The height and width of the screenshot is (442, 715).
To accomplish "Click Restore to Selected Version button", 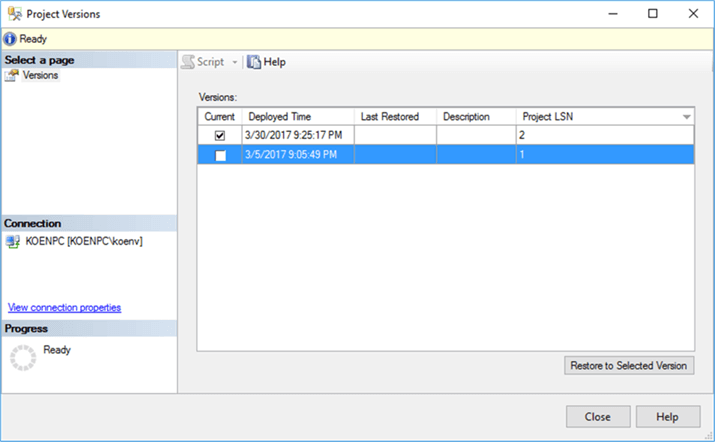I will pos(629,366).
